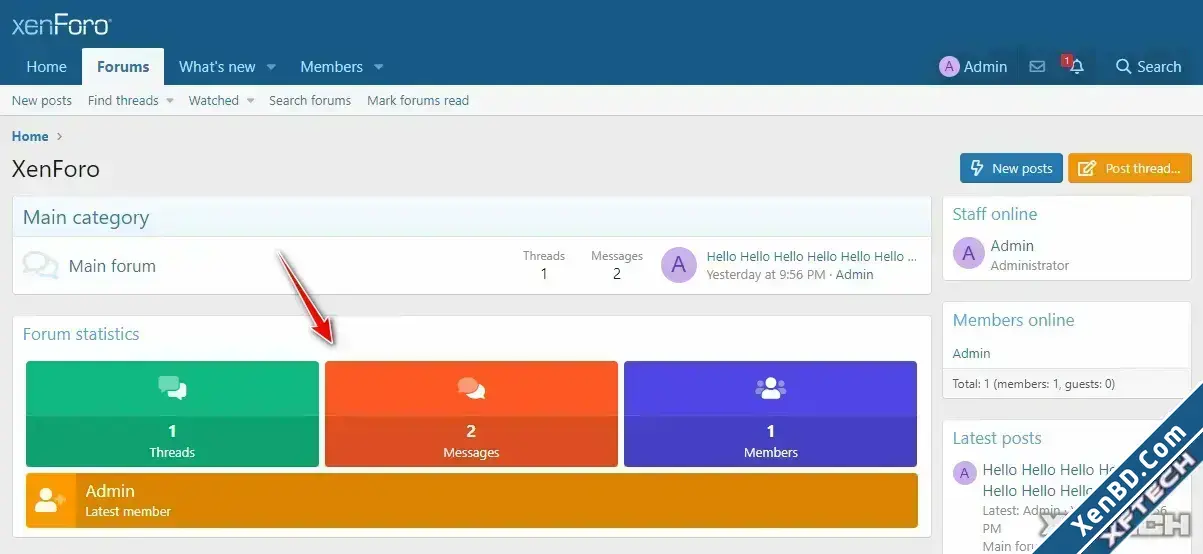Click the Admin avatar in navbar
Viewport: 1203px width, 554px height.
[x=949, y=67]
